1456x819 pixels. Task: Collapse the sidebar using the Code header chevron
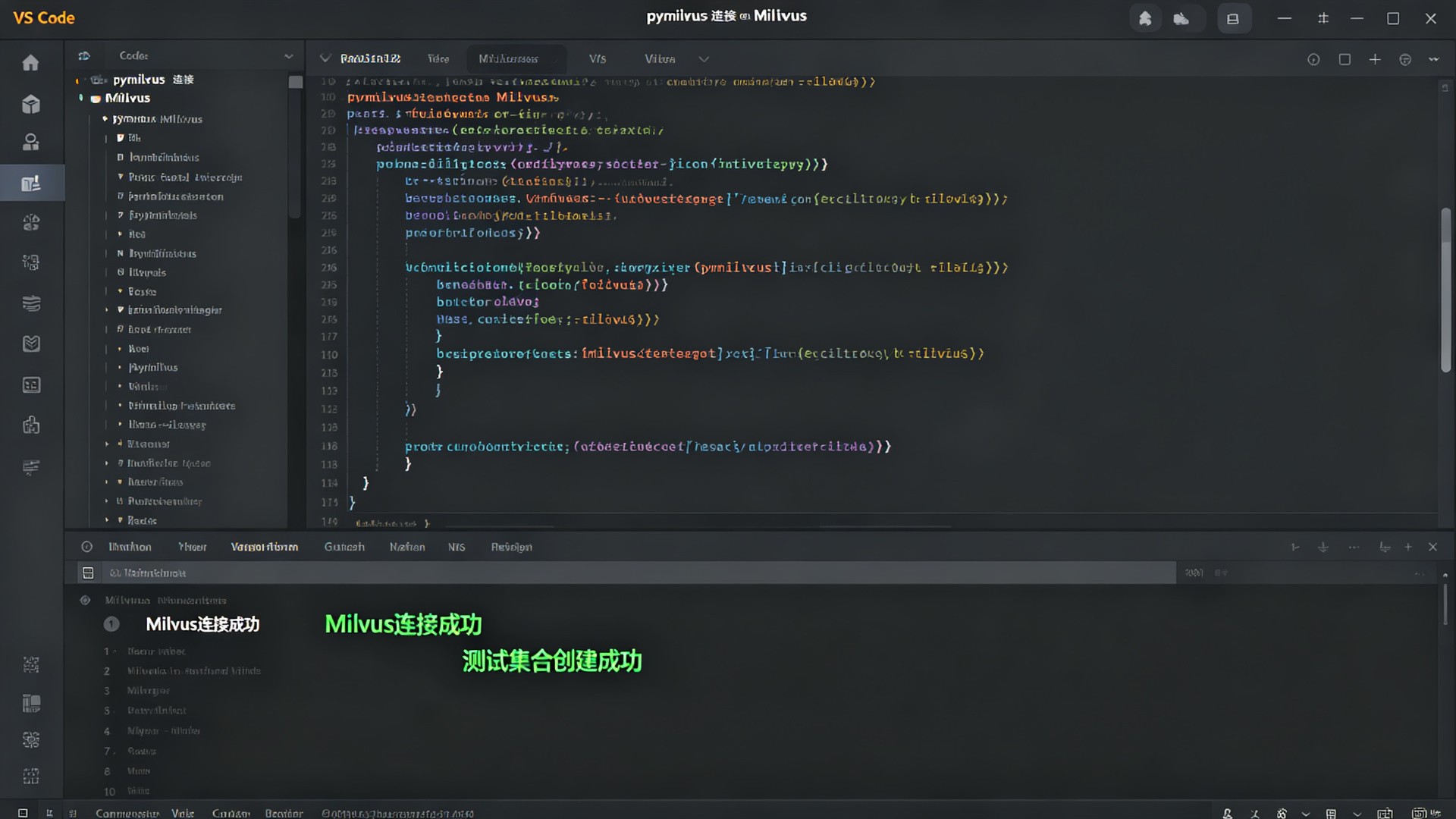pyautogui.click(x=289, y=56)
